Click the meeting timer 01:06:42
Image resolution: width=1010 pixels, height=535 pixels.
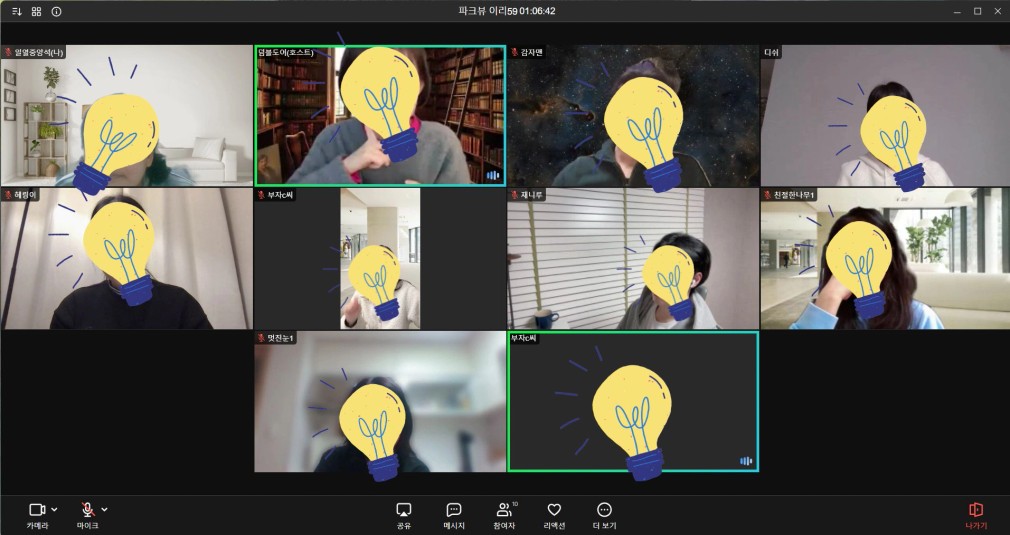pyautogui.click(x=537, y=11)
